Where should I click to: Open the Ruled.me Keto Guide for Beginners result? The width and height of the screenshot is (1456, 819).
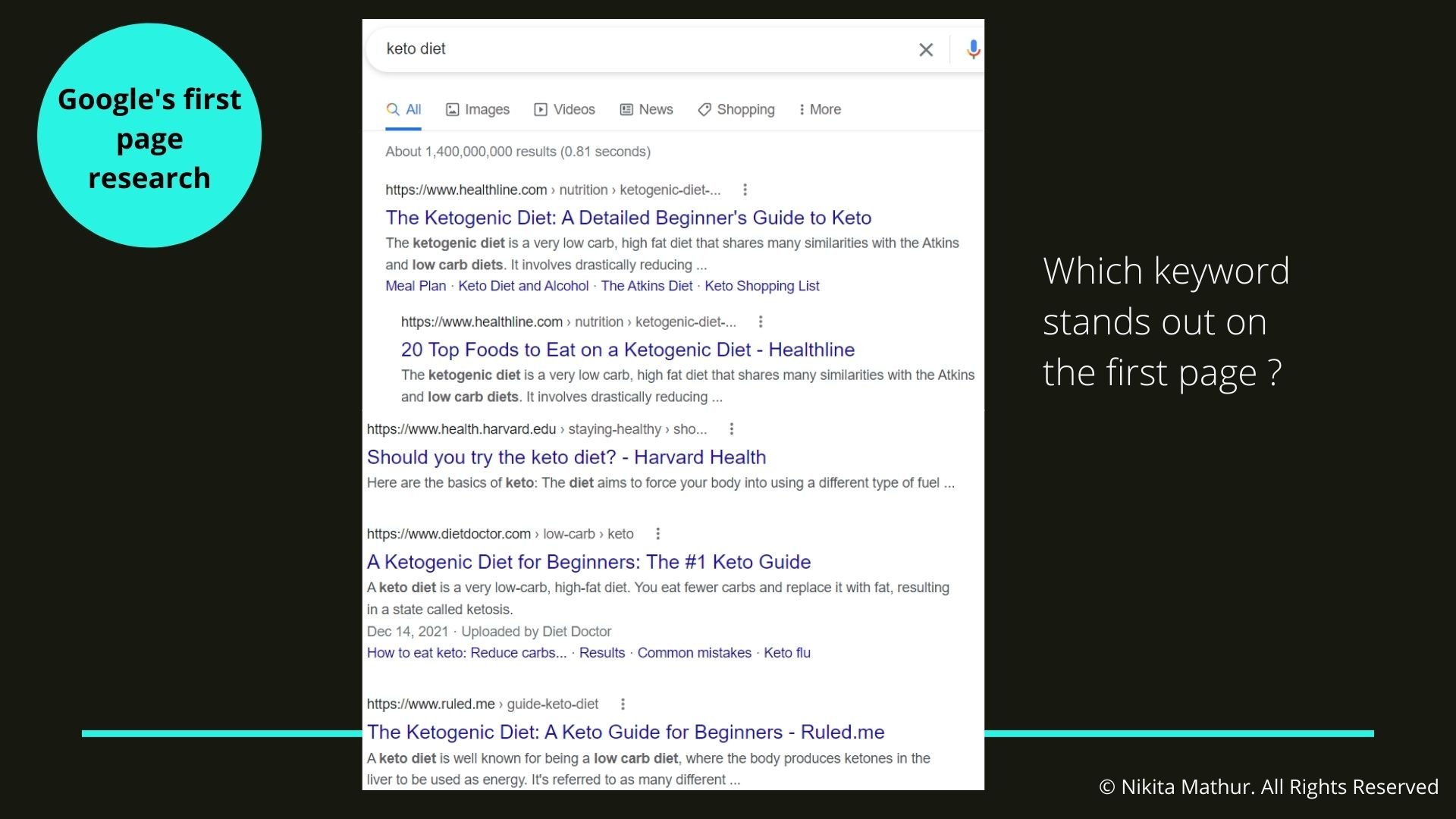click(x=626, y=732)
